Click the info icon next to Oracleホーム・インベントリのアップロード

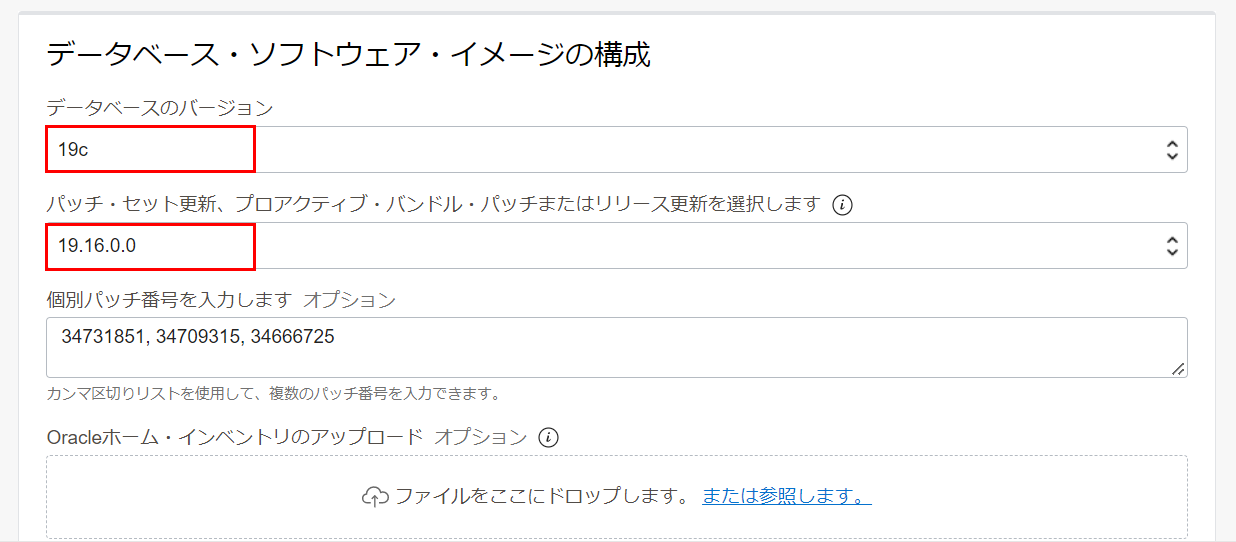pyautogui.click(x=548, y=437)
